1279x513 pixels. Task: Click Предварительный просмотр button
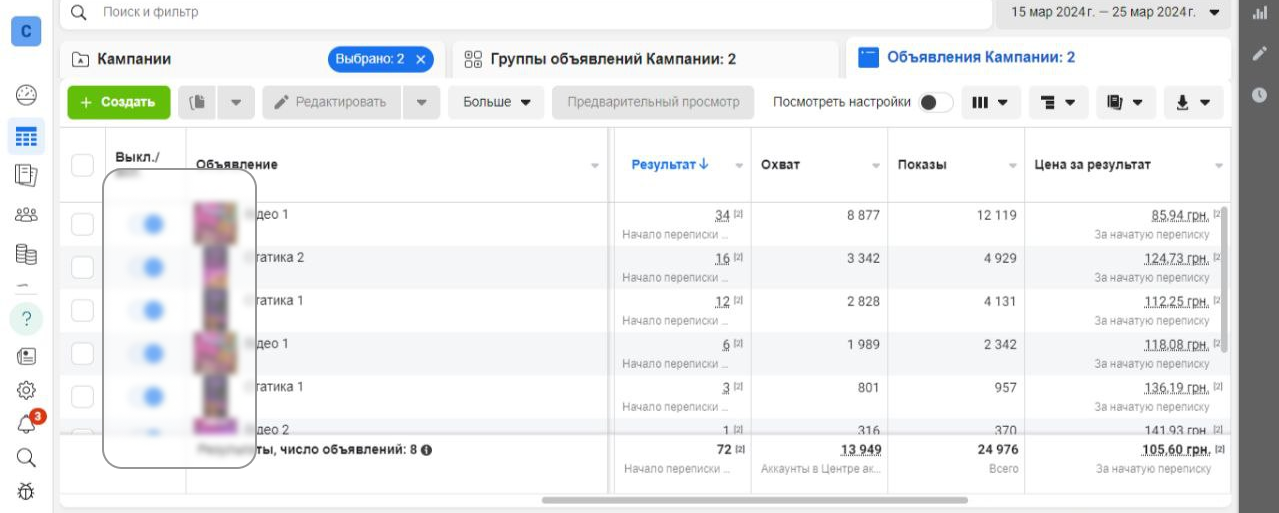(x=653, y=102)
